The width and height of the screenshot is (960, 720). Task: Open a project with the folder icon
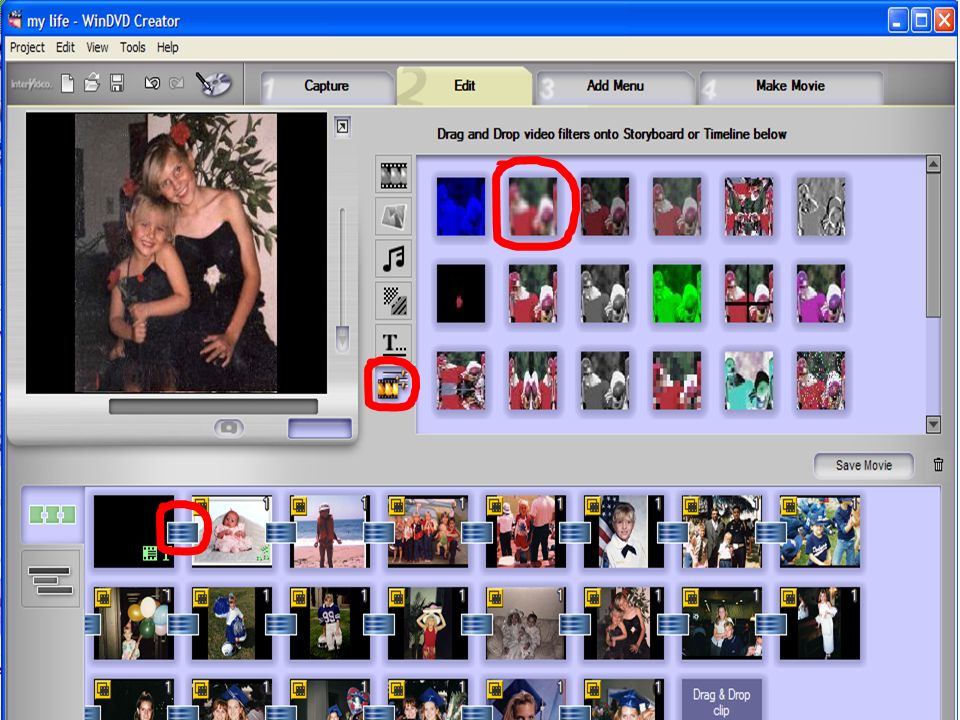92,83
